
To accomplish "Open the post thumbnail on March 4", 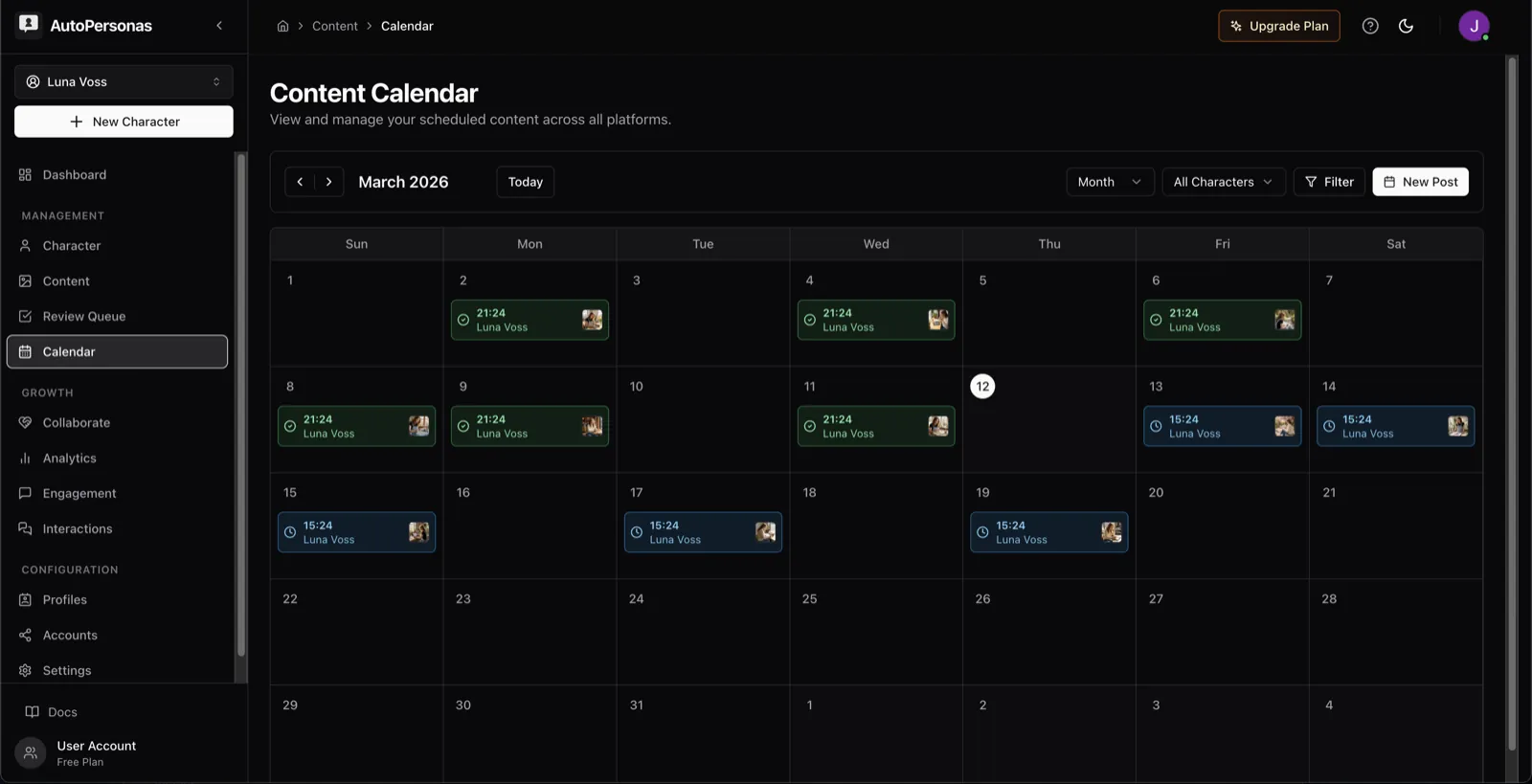I will (938, 320).
